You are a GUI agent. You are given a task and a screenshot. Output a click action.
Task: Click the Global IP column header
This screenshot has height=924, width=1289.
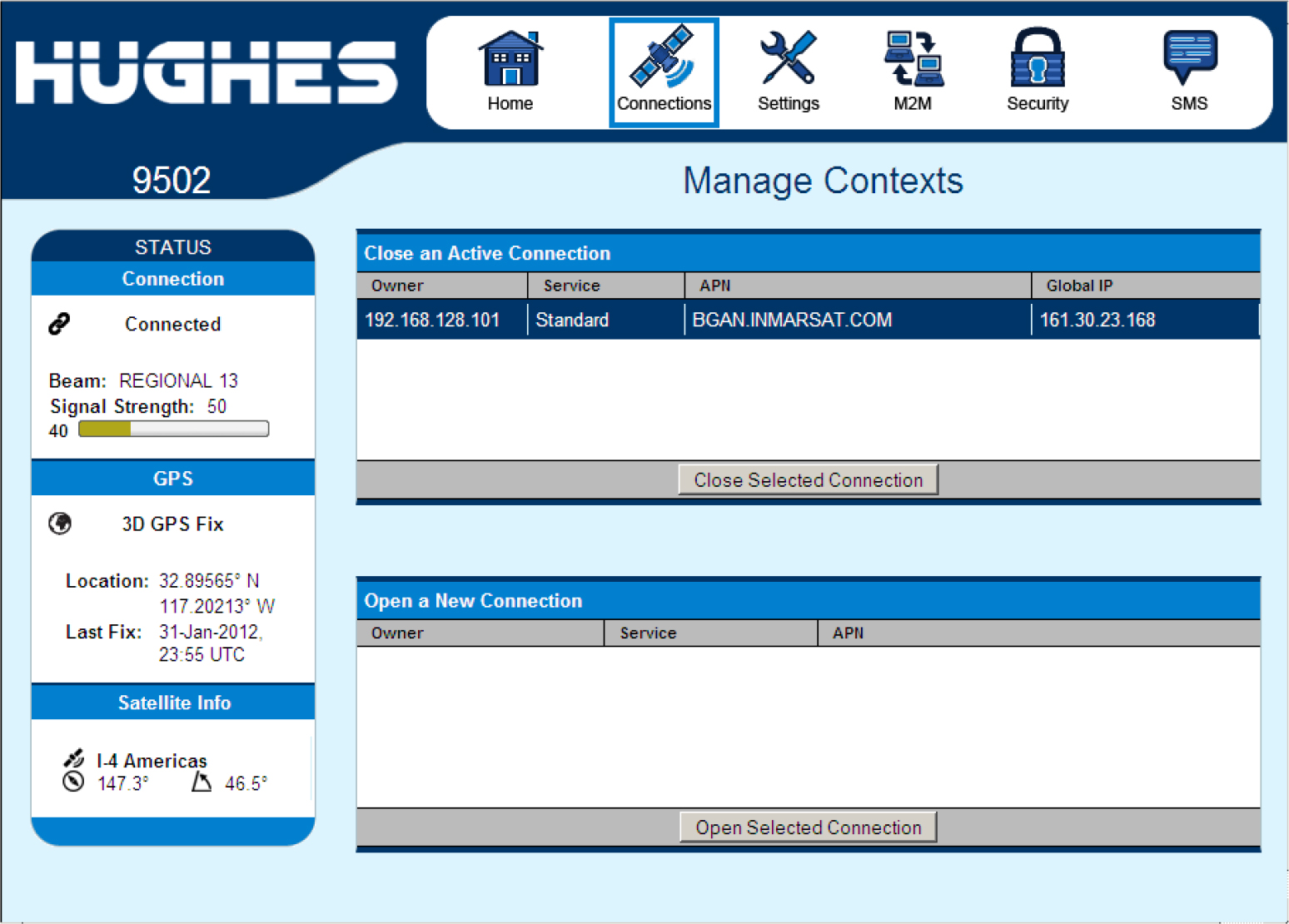[x=1078, y=286]
